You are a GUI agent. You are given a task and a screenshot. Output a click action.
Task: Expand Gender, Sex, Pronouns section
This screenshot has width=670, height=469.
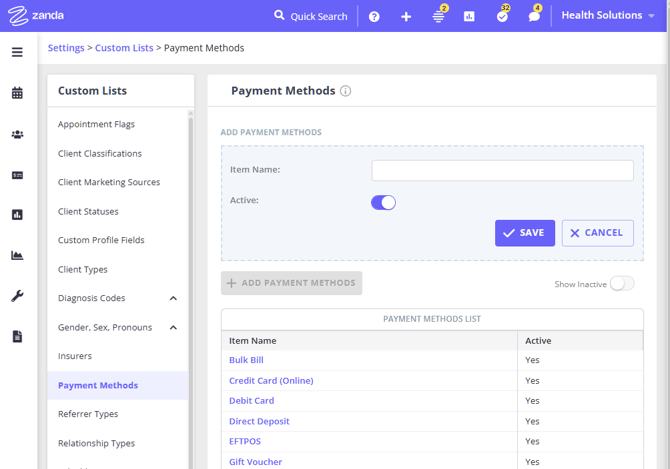173,328
